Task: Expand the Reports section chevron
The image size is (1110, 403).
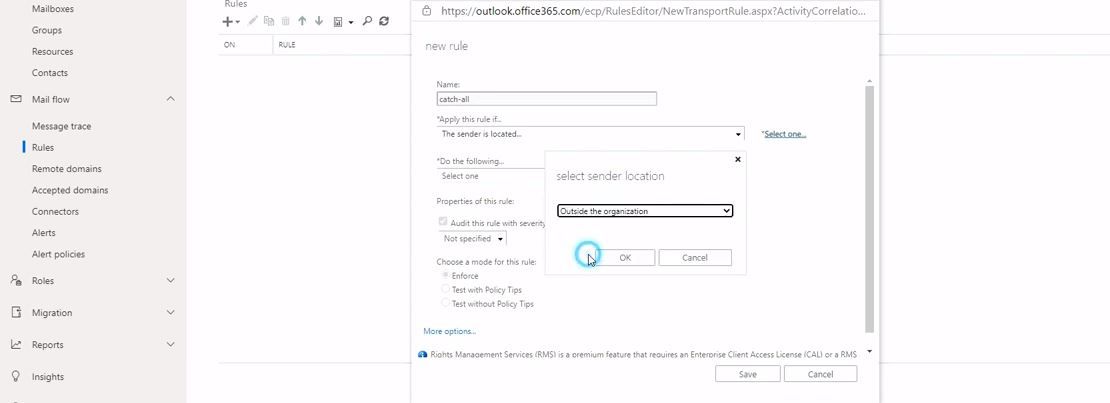Action: [x=171, y=344]
